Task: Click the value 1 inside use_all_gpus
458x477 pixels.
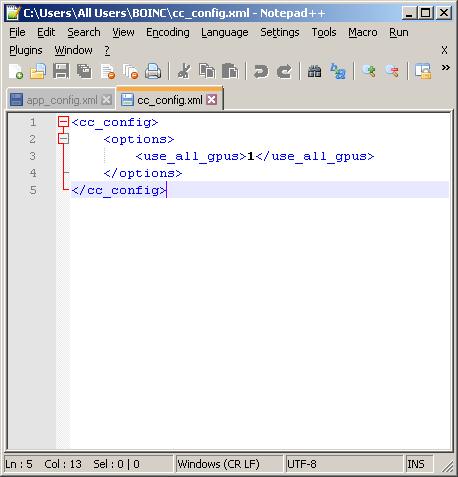Action: click(x=251, y=156)
